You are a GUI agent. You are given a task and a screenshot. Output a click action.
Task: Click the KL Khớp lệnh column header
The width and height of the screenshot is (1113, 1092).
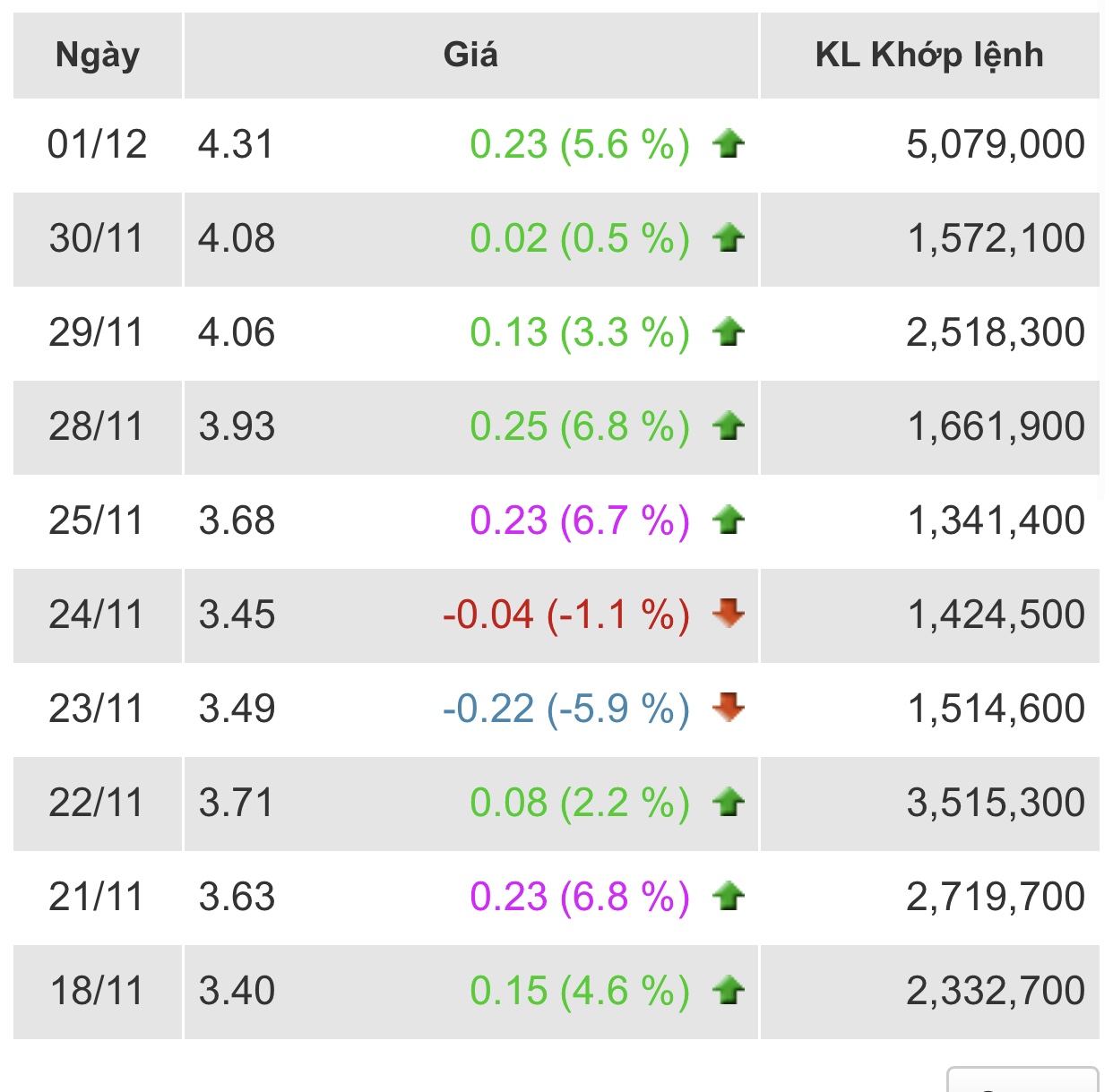coord(929,56)
